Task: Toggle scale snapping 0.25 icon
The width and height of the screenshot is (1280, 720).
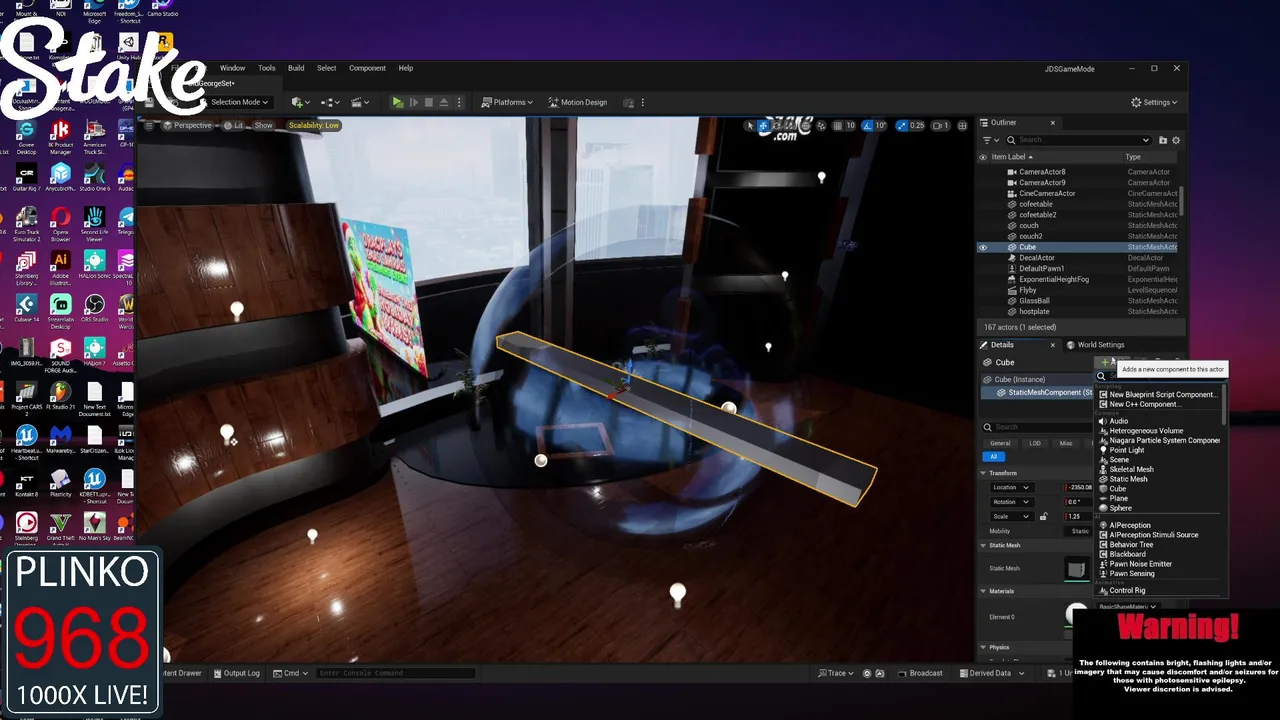Action: [x=902, y=125]
